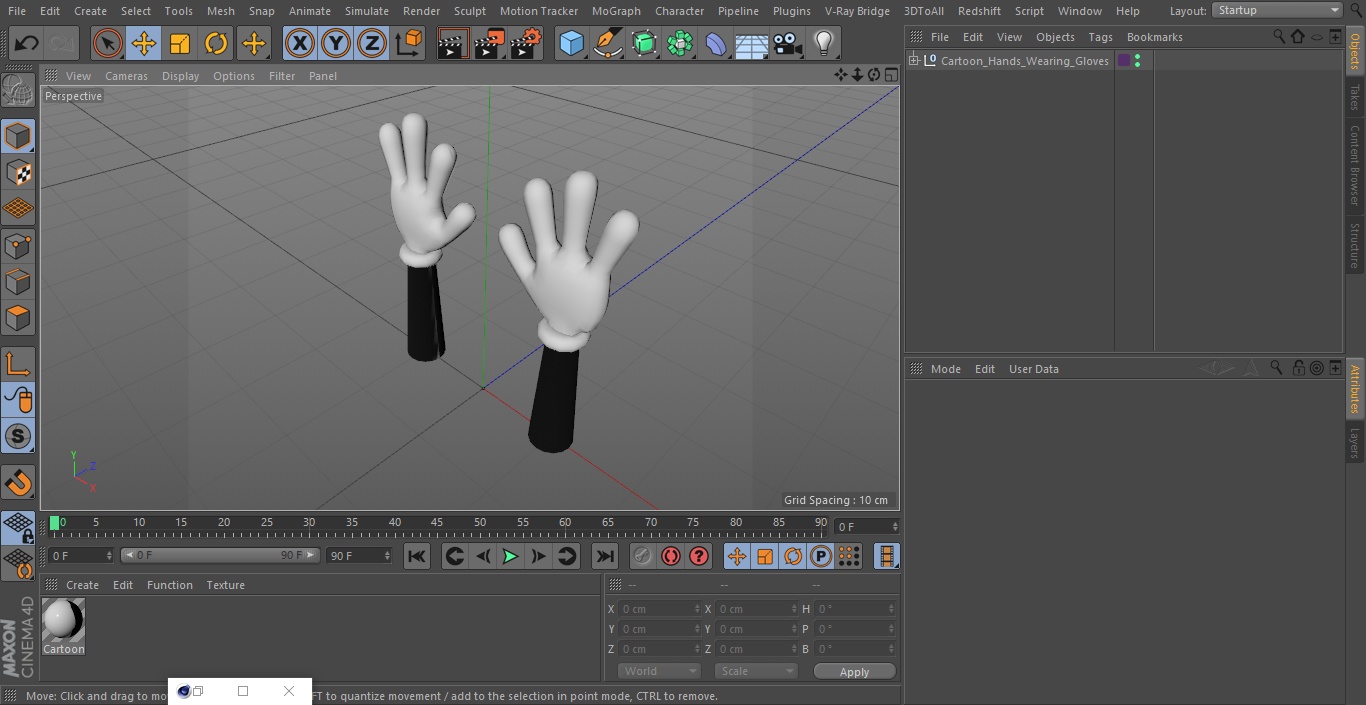Image resolution: width=1366 pixels, height=705 pixels.
Task: Toggle Z axis lock
Action: pos(372,43)
